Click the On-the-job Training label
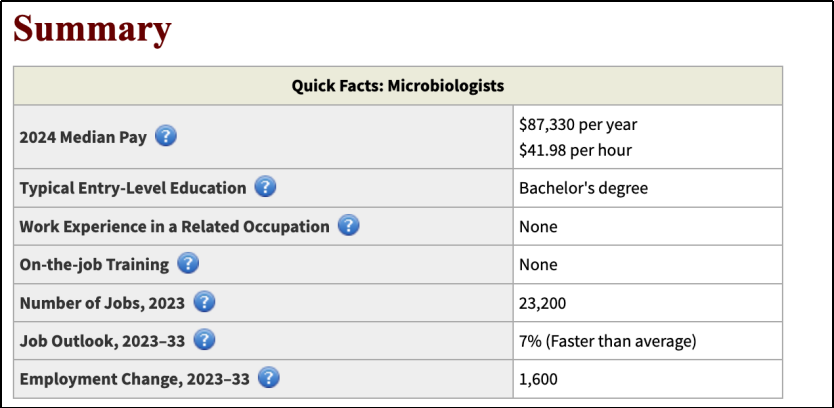The width and height of the screenshot is (834, 408). click(x=94, y=265)
